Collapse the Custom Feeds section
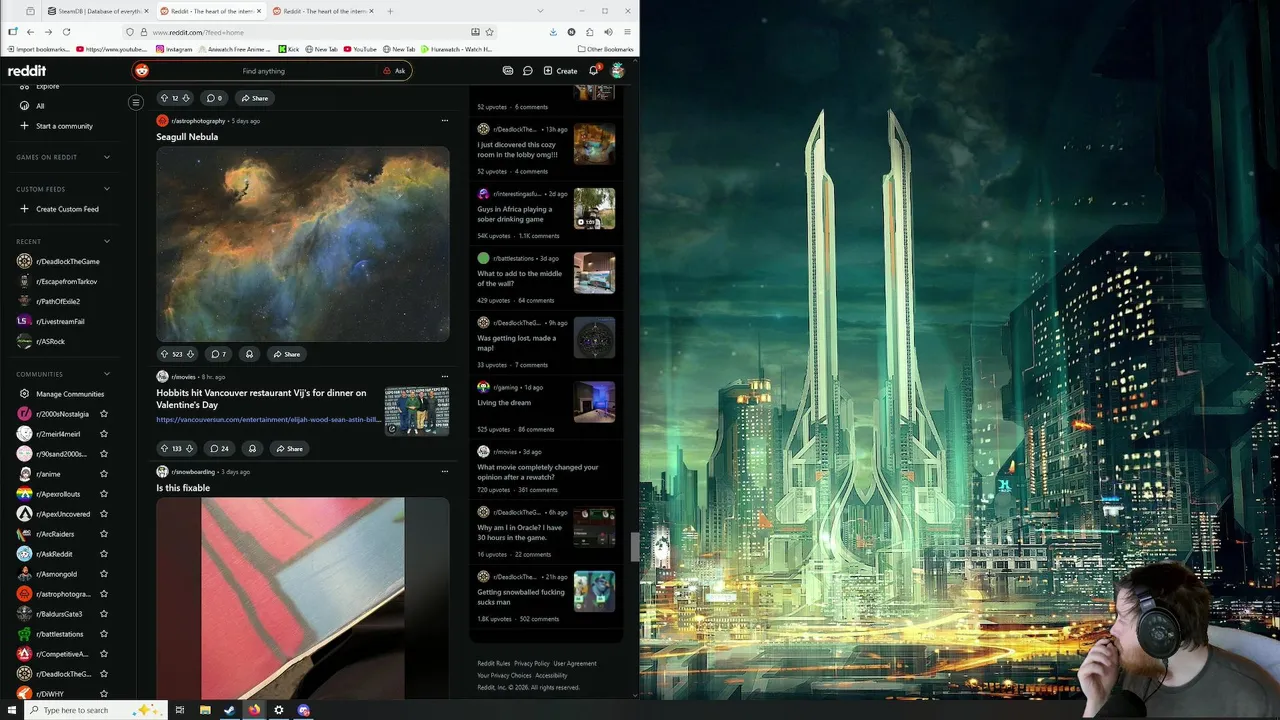 pyautogui.click(x=107, y=189)
